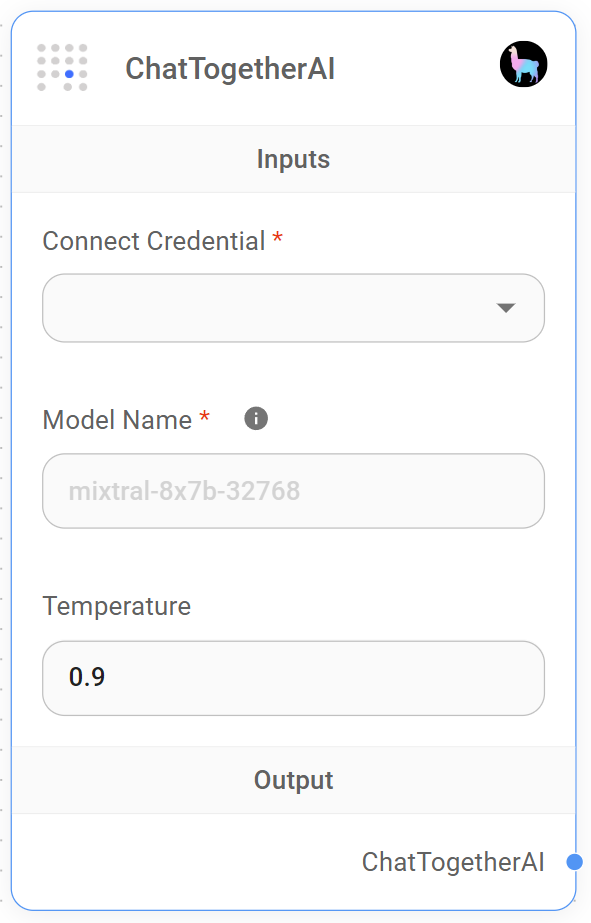Click the info circle above the model field
The height and width of the screenshot is (923, 591).
coord(255,417)
